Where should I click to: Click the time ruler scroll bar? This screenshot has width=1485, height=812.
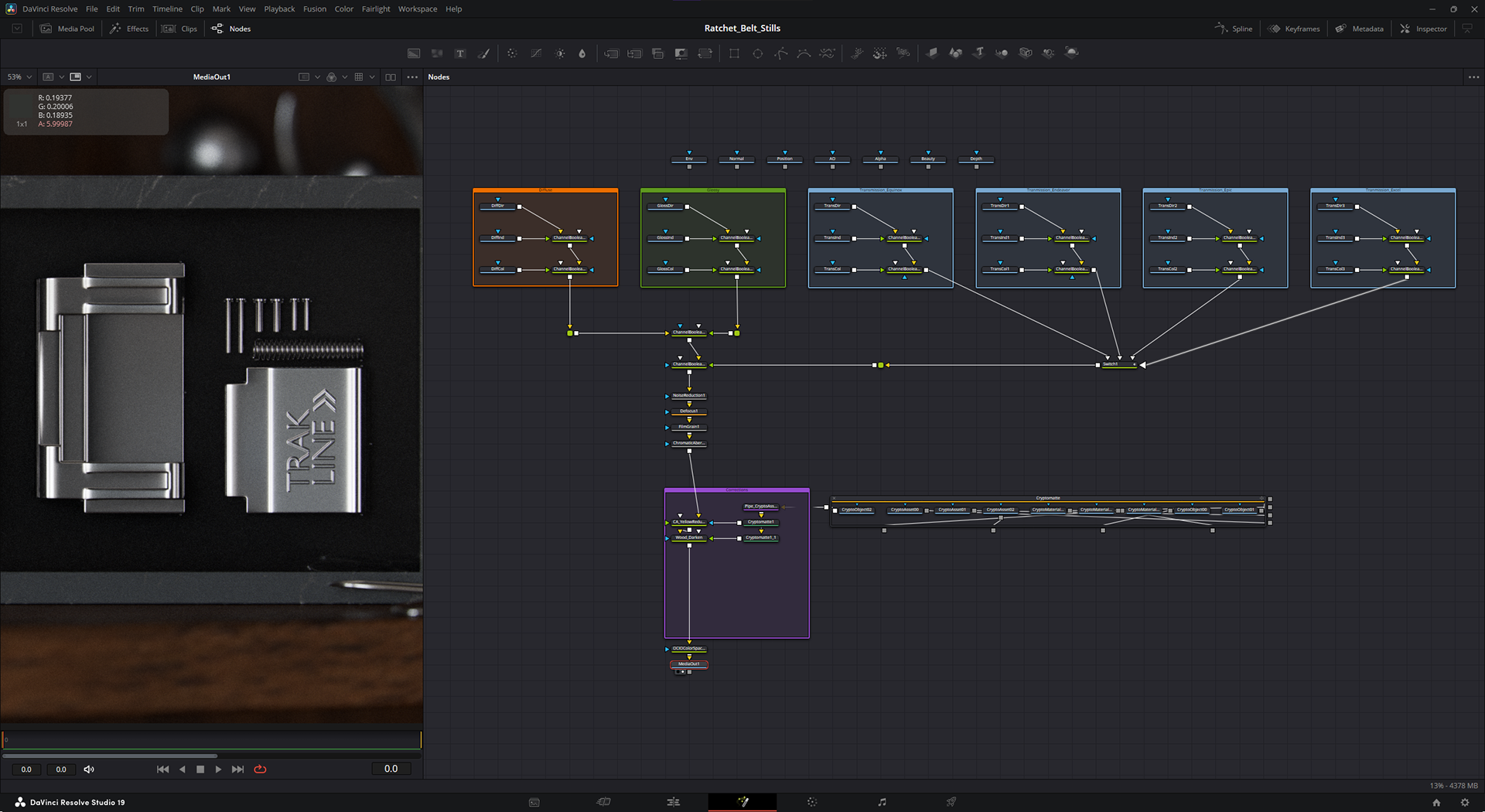pos(110,756)
